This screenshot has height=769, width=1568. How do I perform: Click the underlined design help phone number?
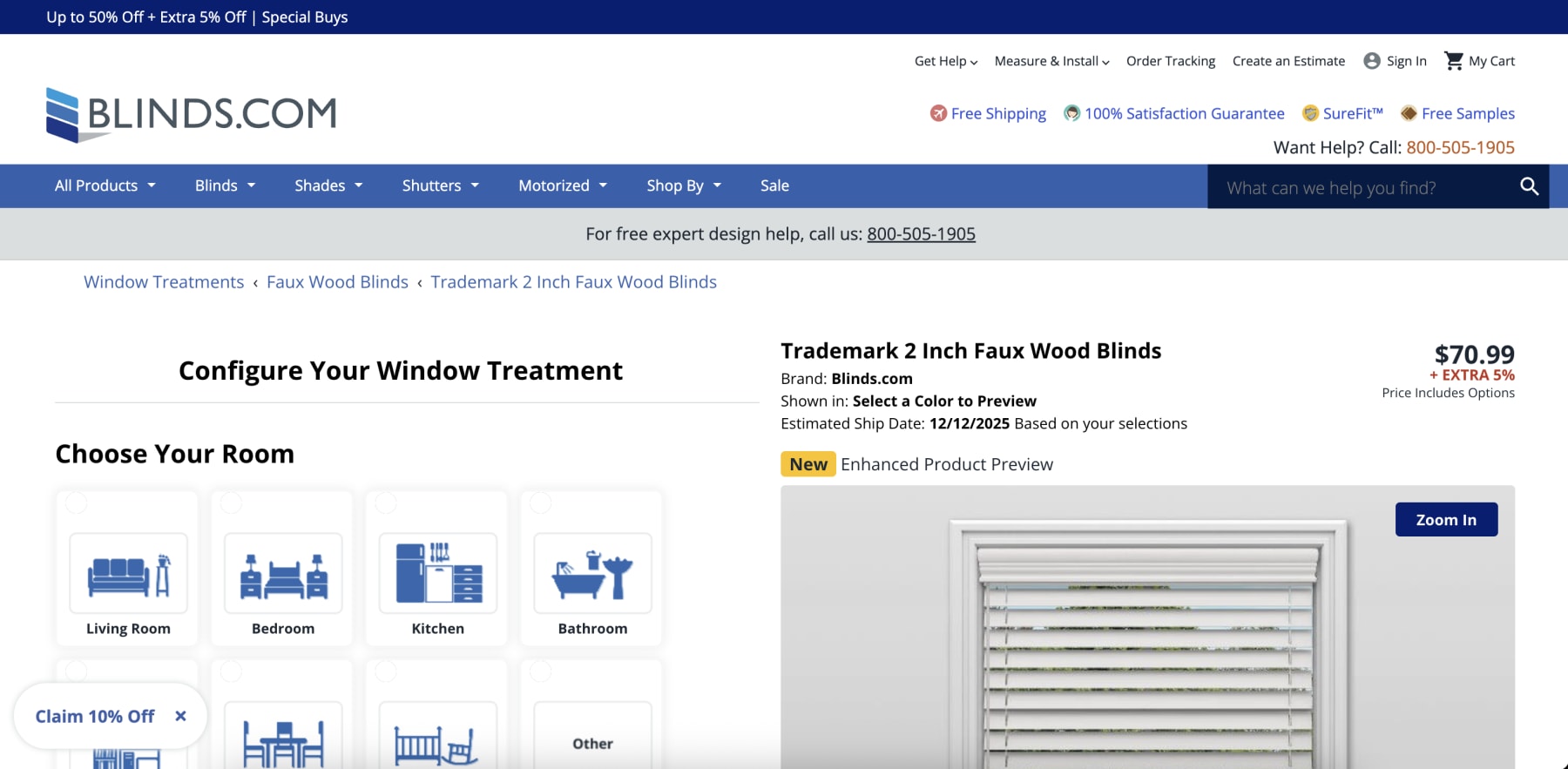click(x=921, y=233)
